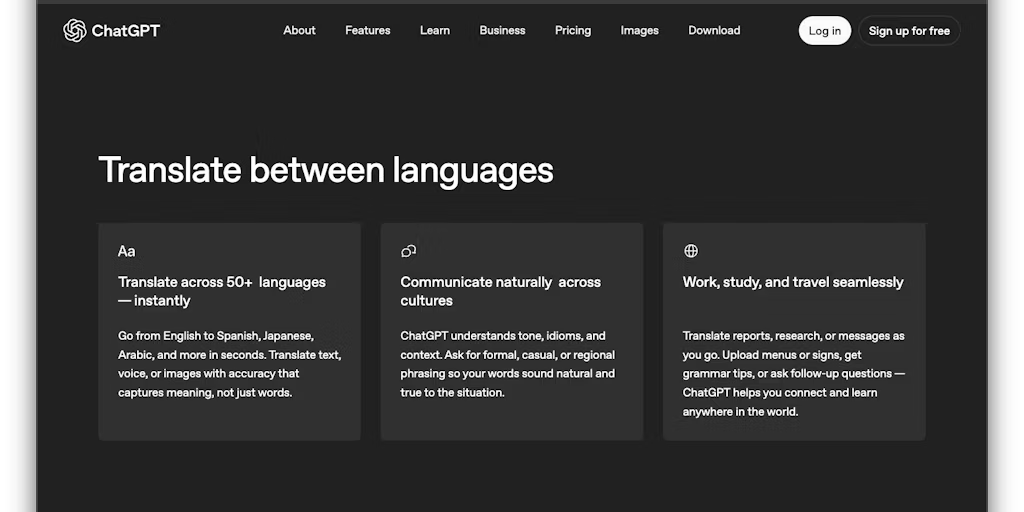Select 'Translate across 50+ languages' card title
The image size is (1024, 512).
pyautogui.click(x=221, y=291)
